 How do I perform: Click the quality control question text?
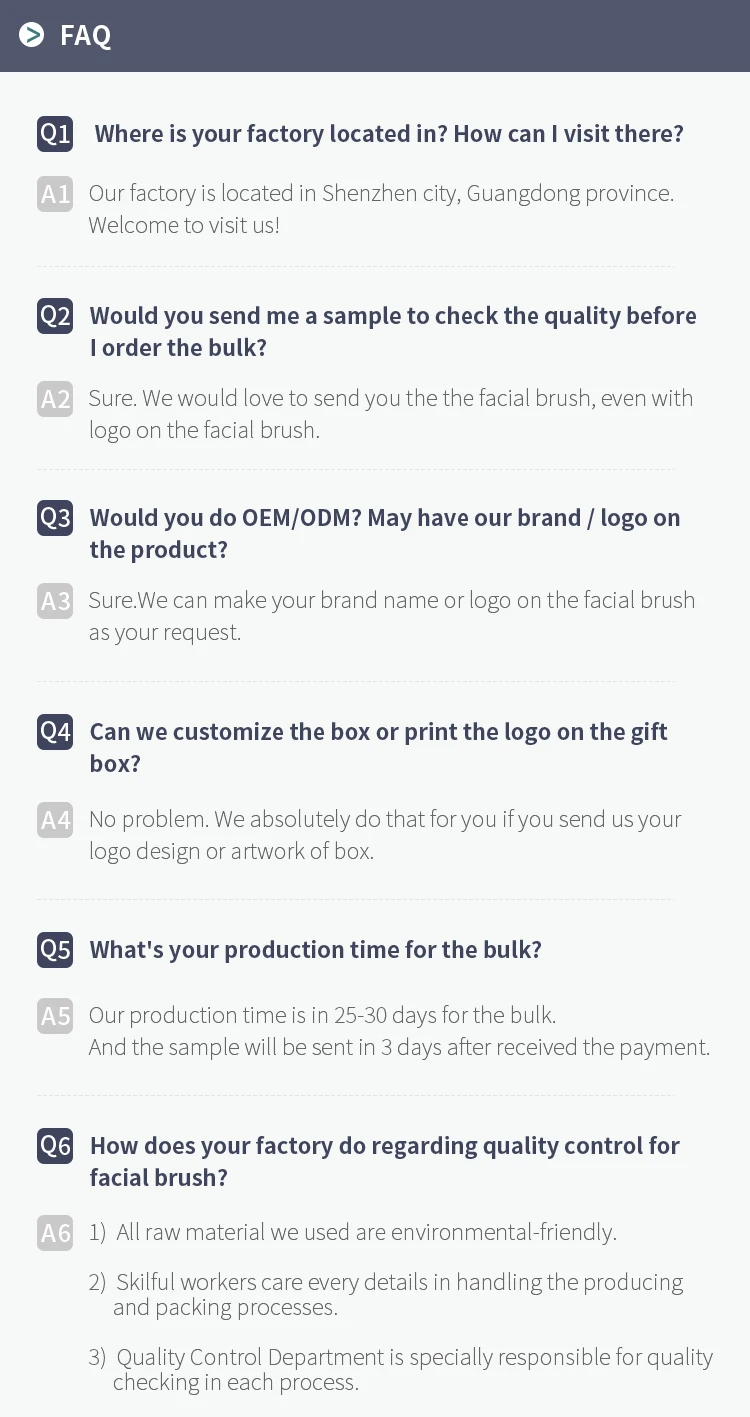[384, 1161]
